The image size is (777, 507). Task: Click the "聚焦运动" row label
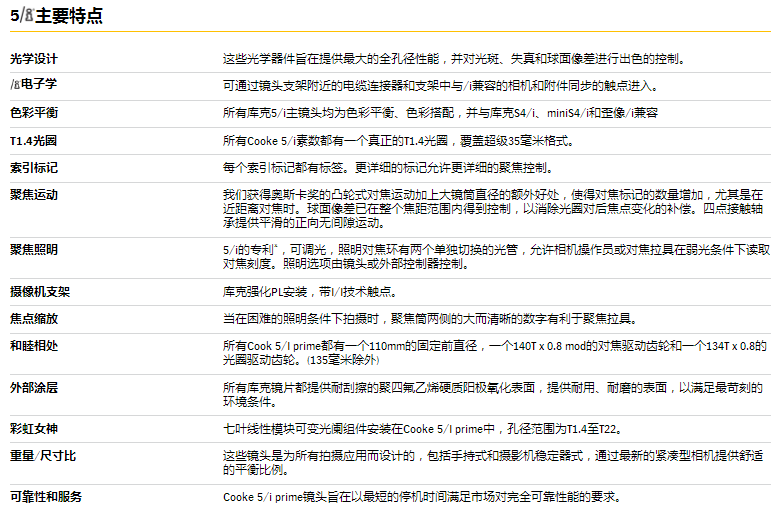coord(34,195)
